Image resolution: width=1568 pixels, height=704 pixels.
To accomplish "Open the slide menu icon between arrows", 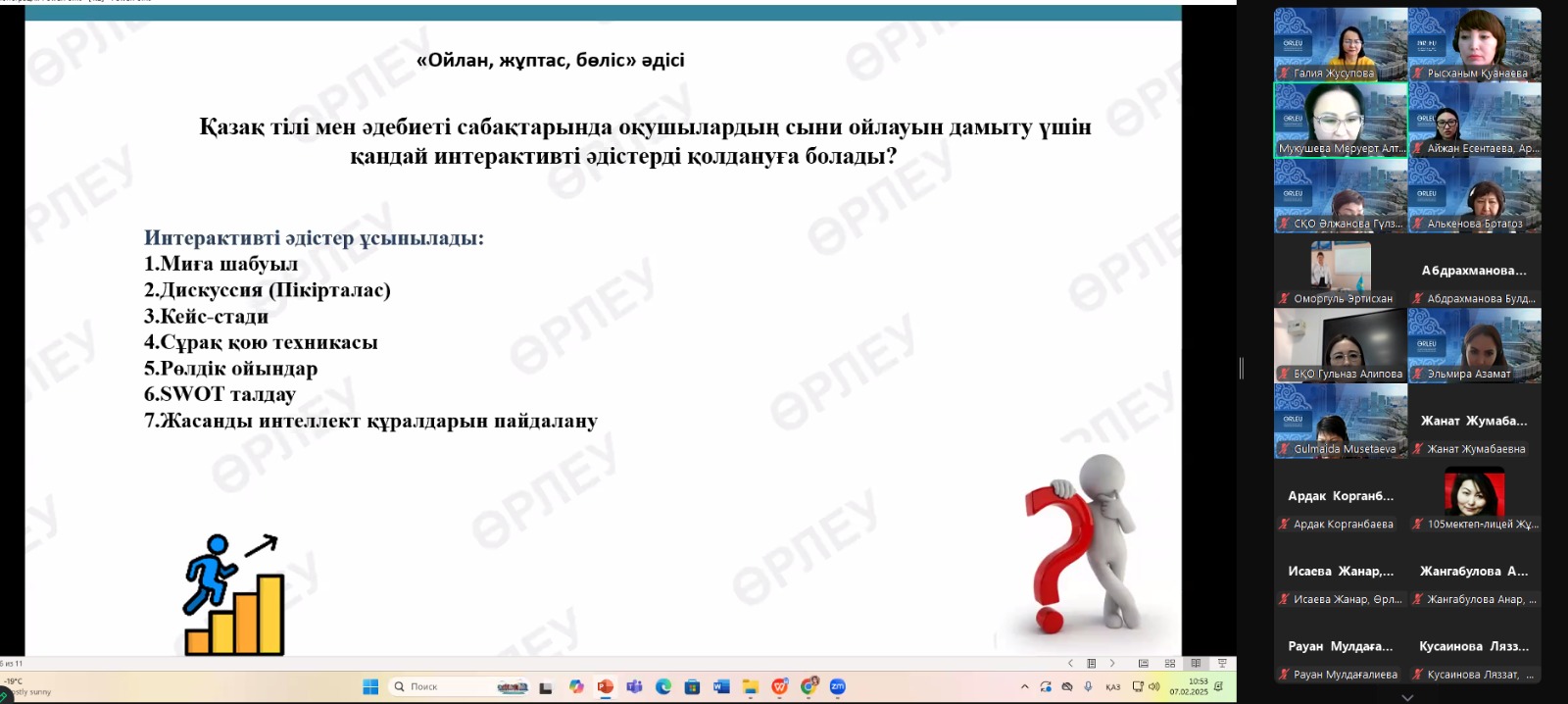I will 1092,664.
